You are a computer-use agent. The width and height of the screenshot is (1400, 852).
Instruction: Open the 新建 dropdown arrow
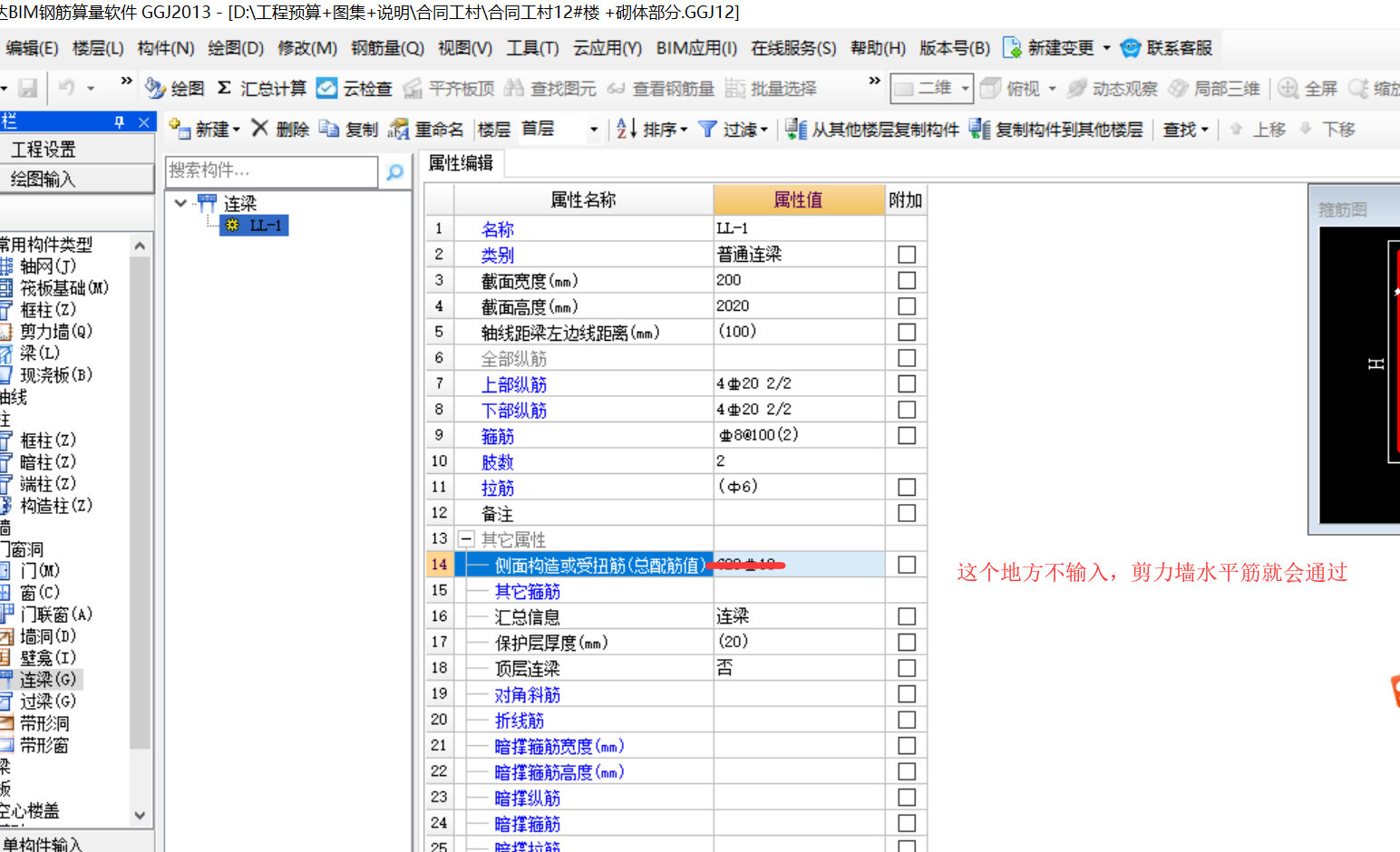point(237,130)
